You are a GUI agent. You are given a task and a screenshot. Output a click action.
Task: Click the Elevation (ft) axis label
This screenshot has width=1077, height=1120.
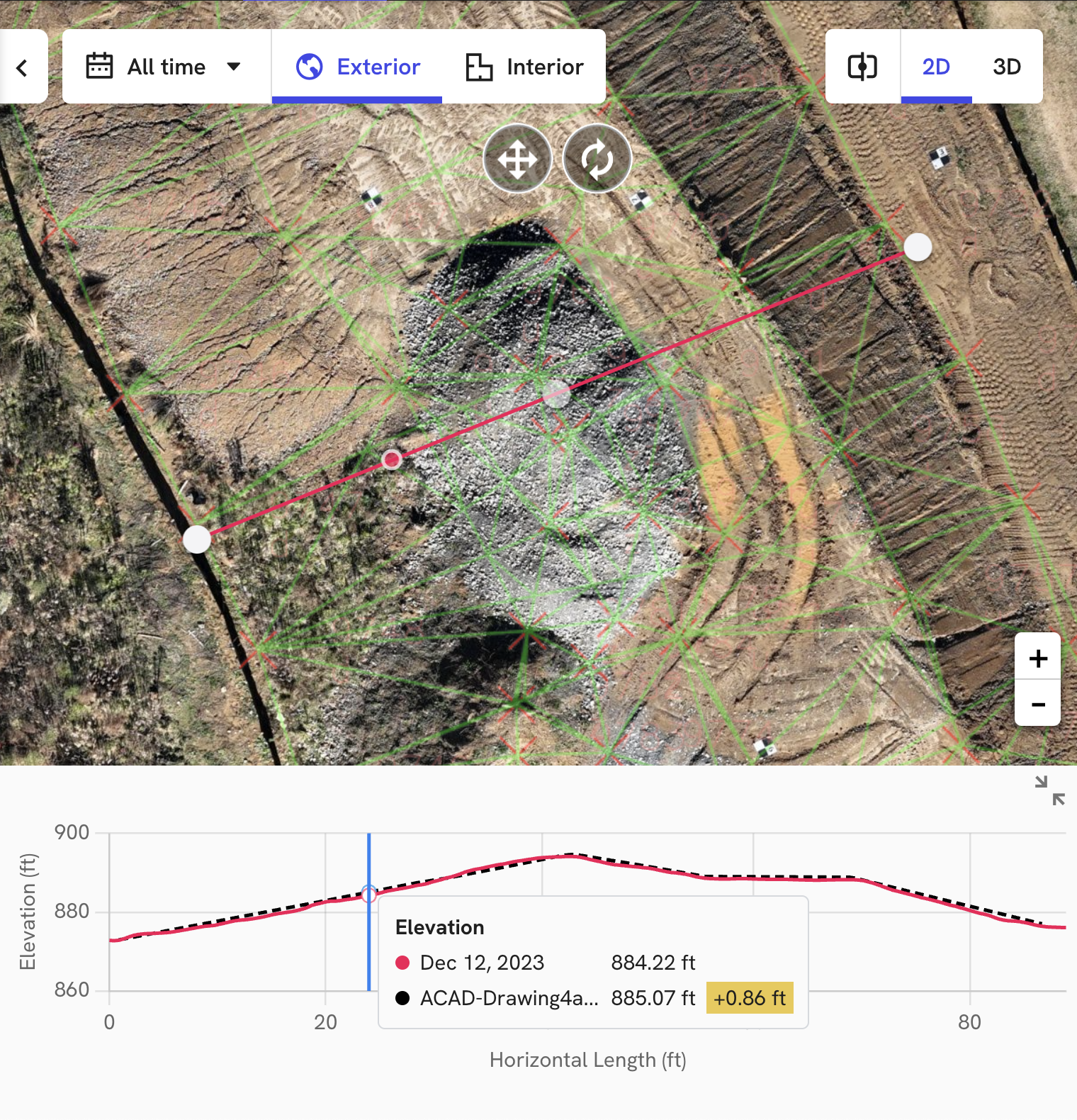click(27, 912)
